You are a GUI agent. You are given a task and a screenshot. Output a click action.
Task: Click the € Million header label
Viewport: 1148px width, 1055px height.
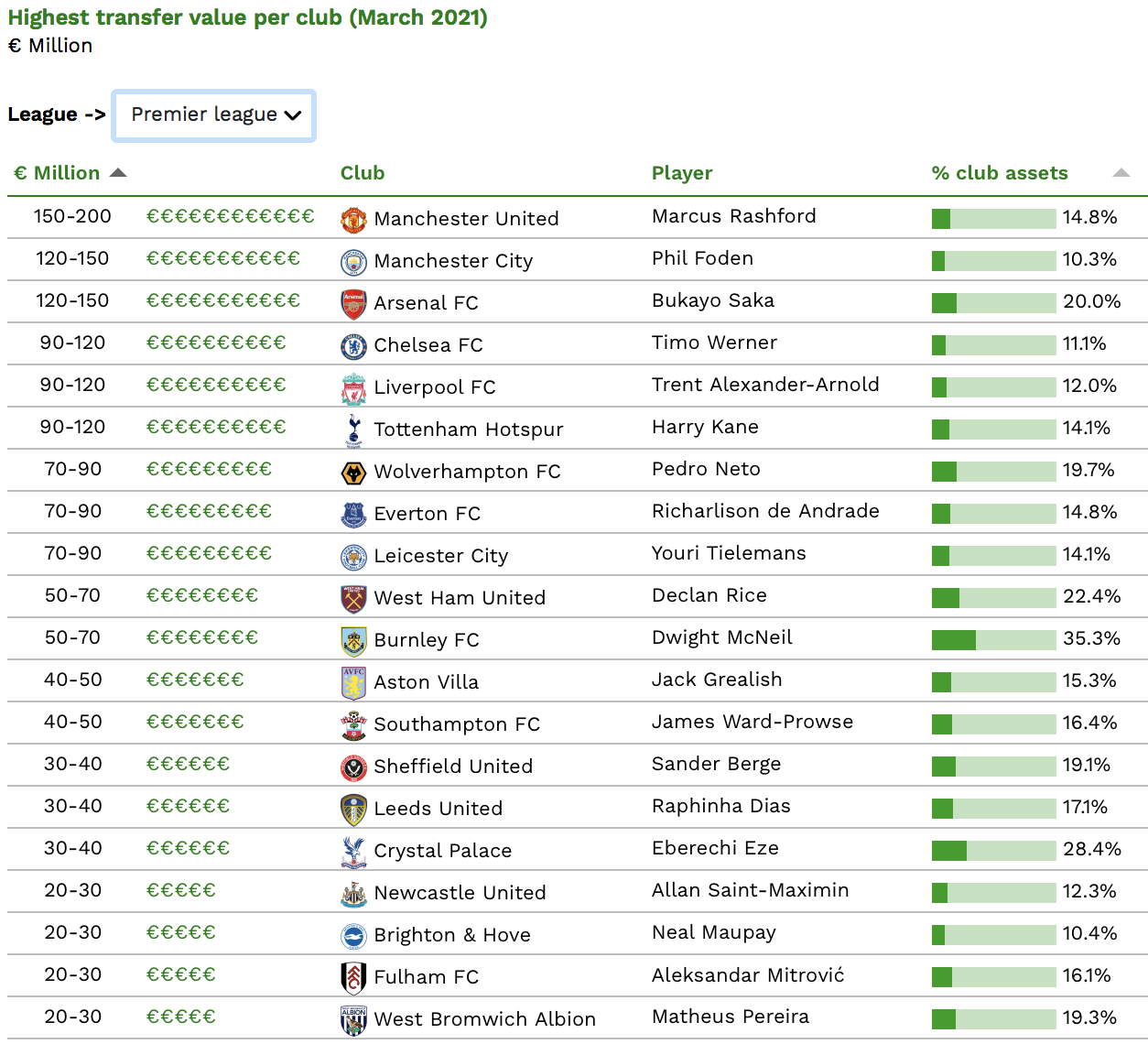57,173
